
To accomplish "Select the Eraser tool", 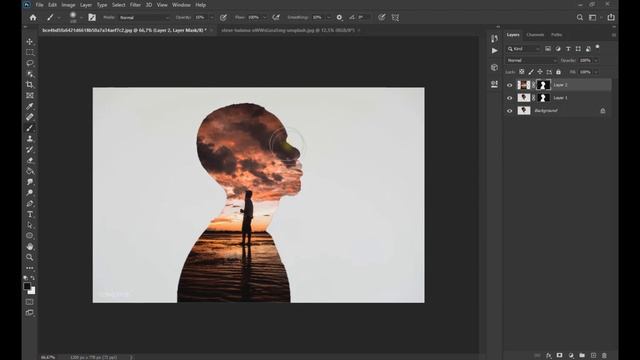I will [x=30, y=160].
